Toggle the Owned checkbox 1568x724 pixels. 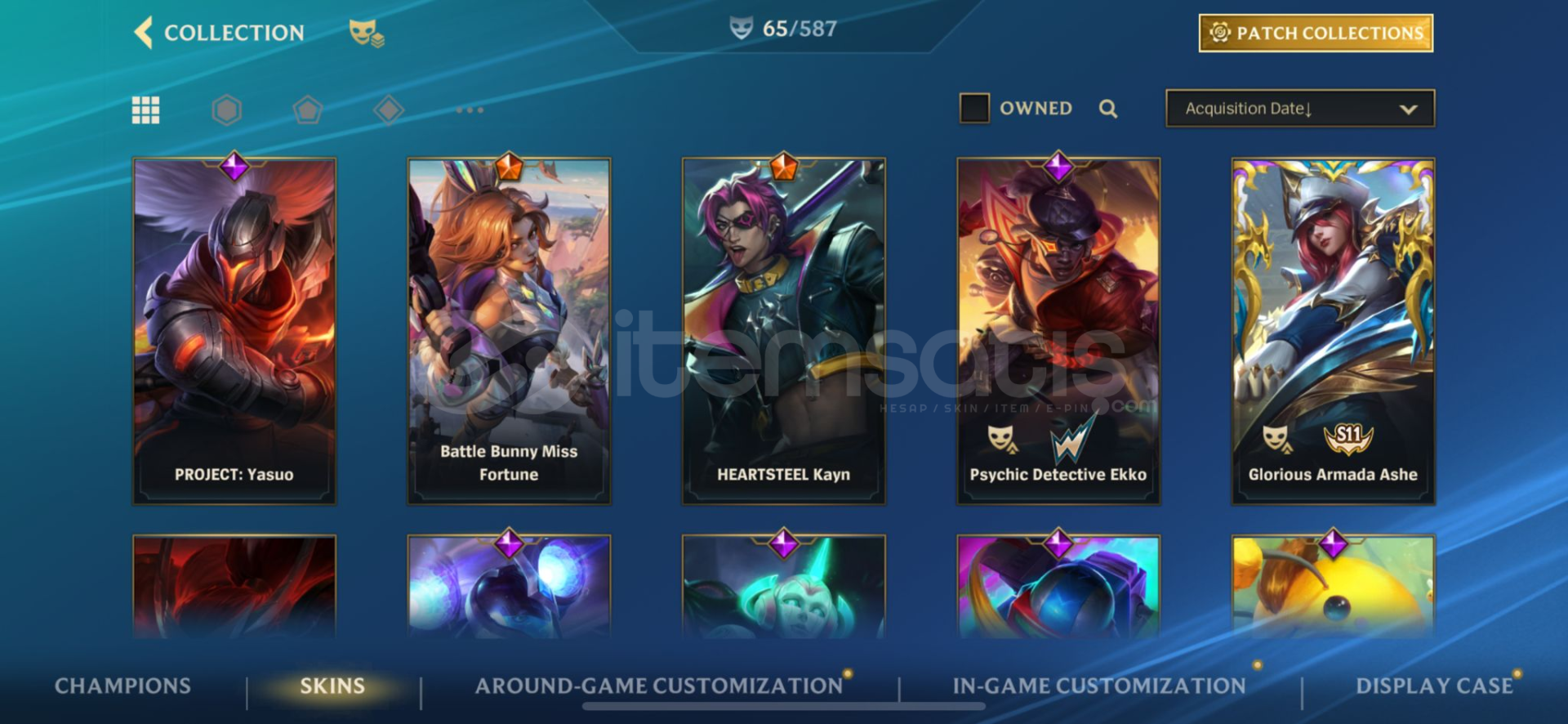tap(974, 108)
